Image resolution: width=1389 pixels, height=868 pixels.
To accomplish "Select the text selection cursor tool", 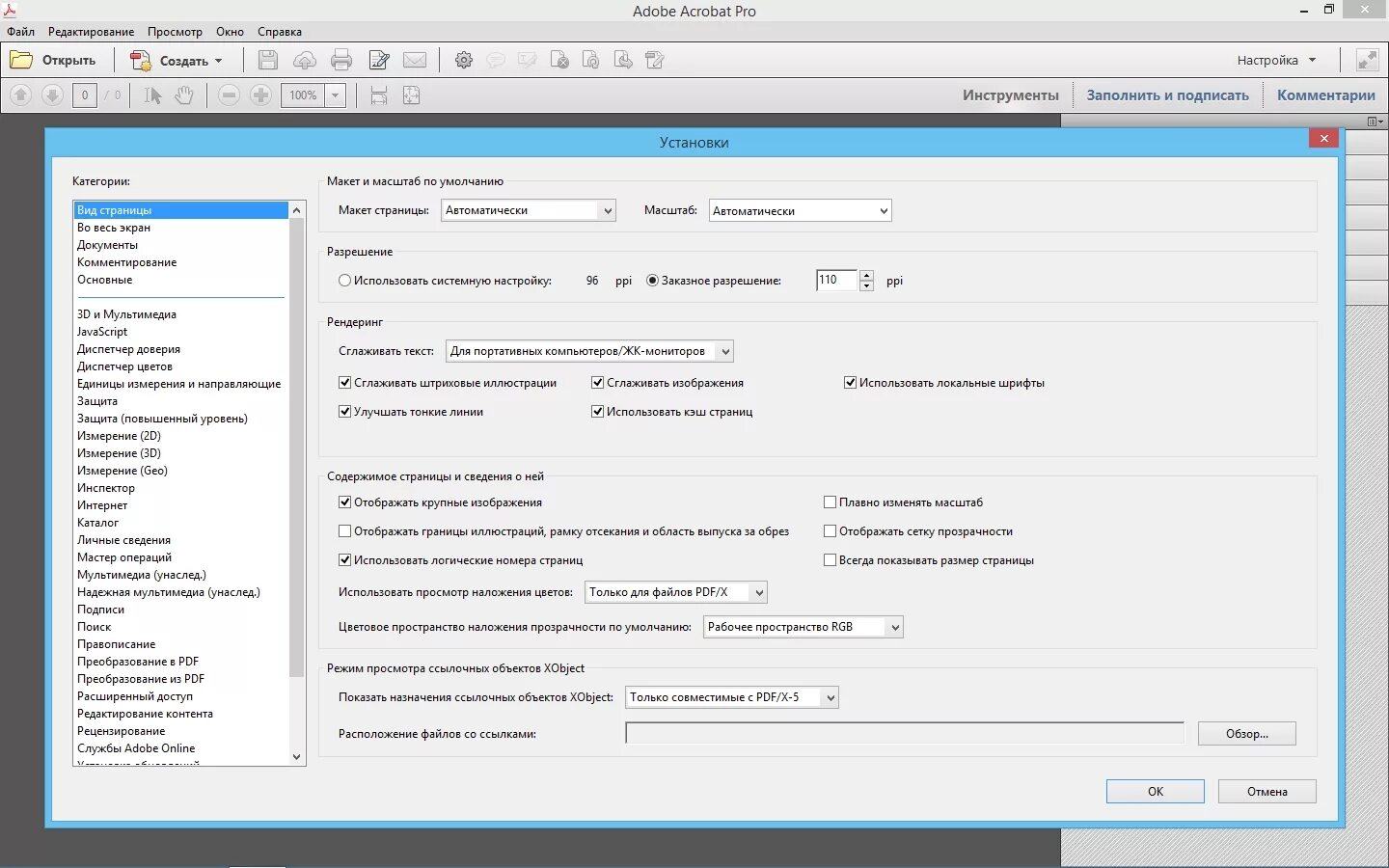I will [152, 95].
